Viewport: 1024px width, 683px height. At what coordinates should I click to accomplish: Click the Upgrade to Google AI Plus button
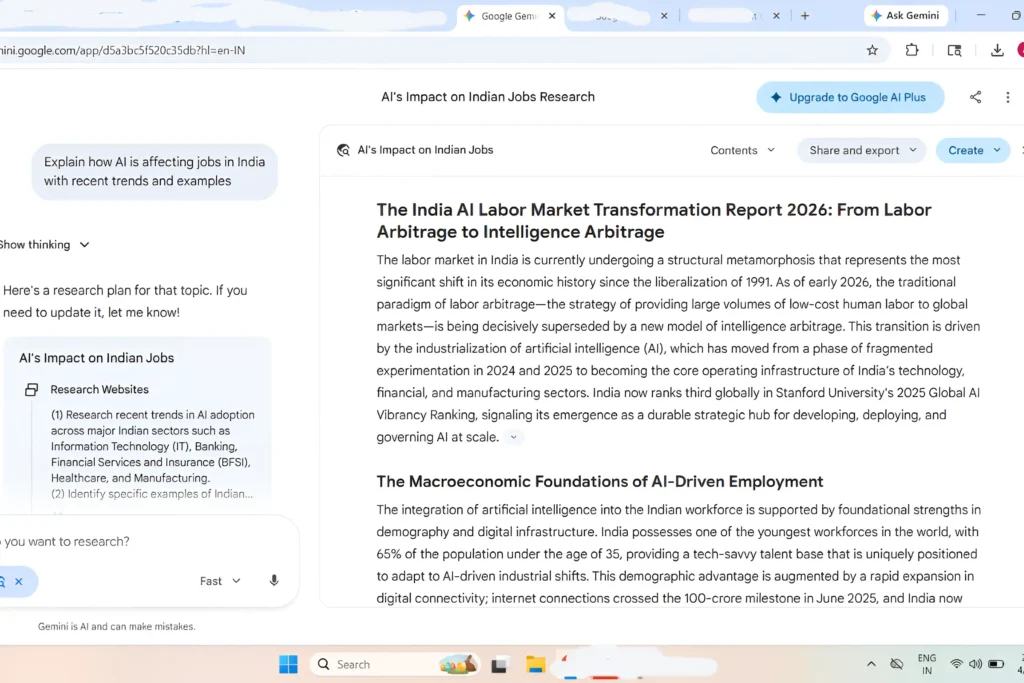(x=850, y=97)
